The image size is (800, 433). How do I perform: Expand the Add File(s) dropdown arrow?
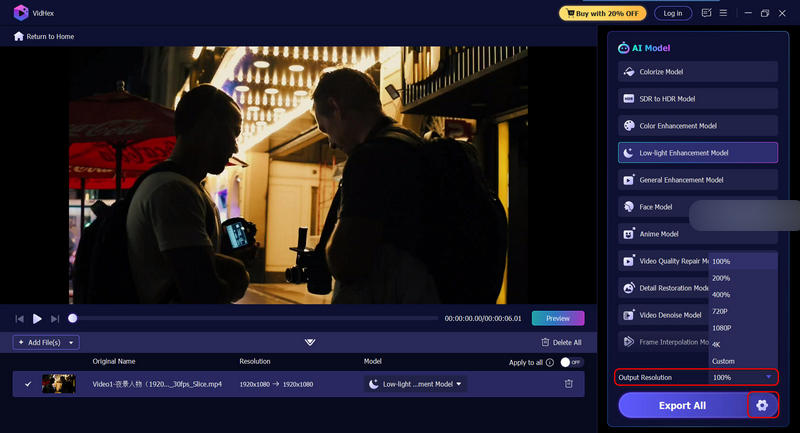point(71,343)
